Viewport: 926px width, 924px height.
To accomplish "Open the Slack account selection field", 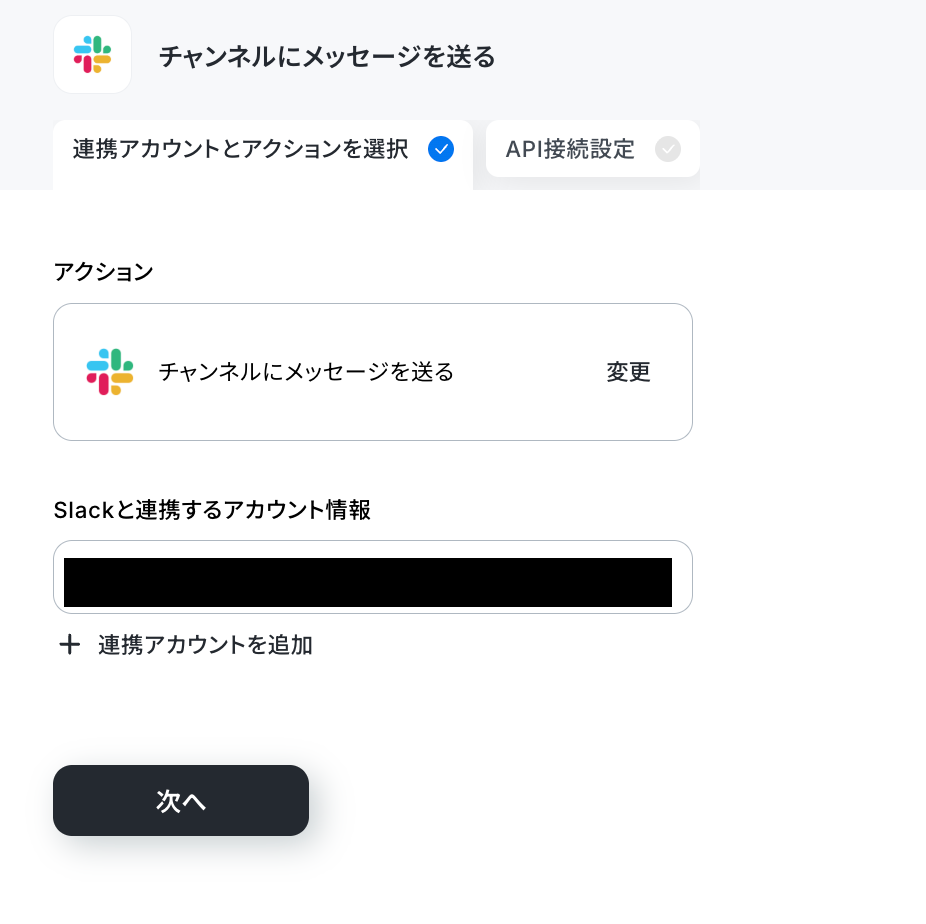I will pyautogui.click(x=373, y=577).
